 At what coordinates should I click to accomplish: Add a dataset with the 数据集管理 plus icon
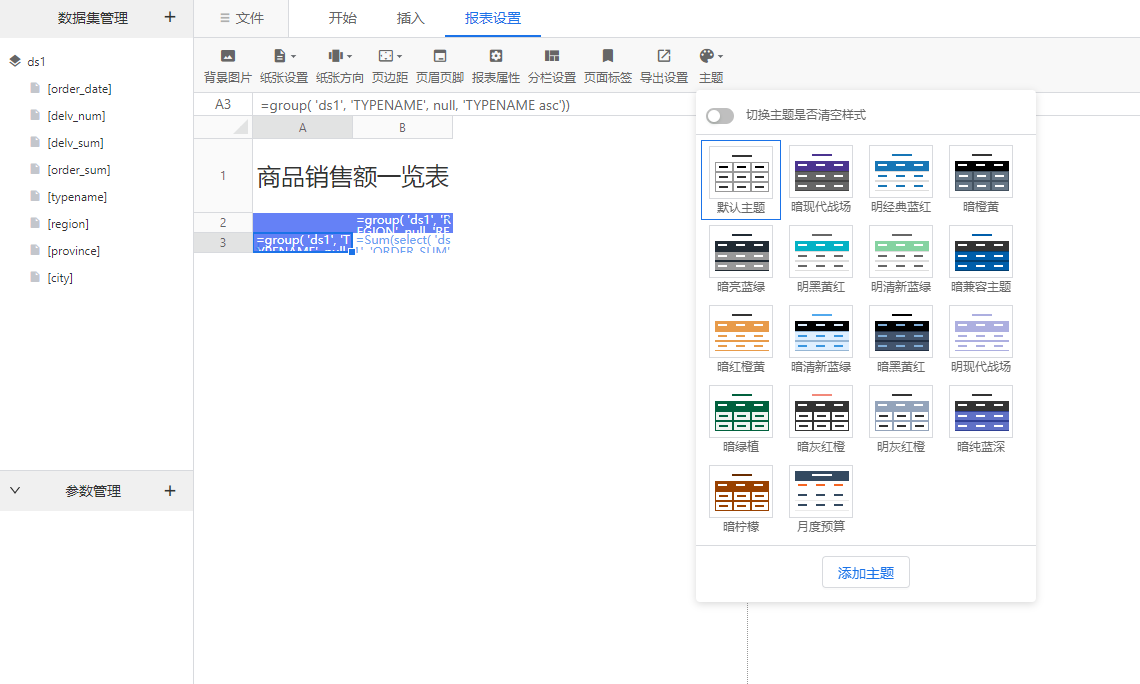click(x=170, y=17)
